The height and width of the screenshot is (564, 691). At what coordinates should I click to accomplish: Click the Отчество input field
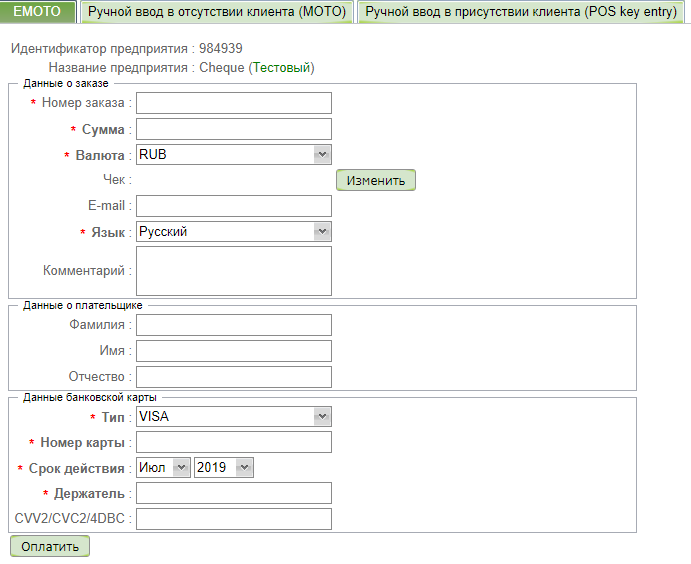[x=233, y=377]
